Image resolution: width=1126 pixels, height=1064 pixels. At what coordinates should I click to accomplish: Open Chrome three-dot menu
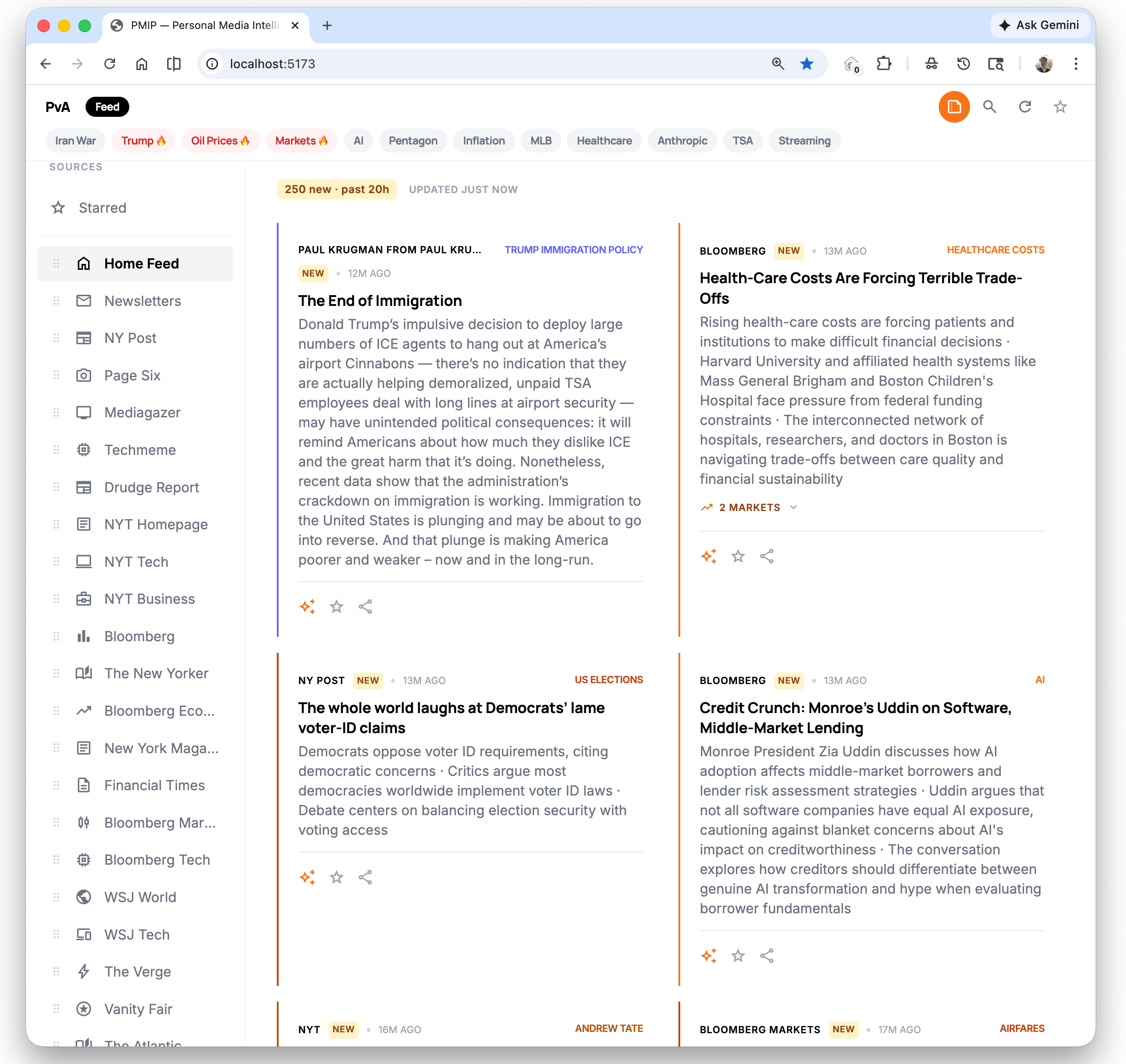(1076, 64)
